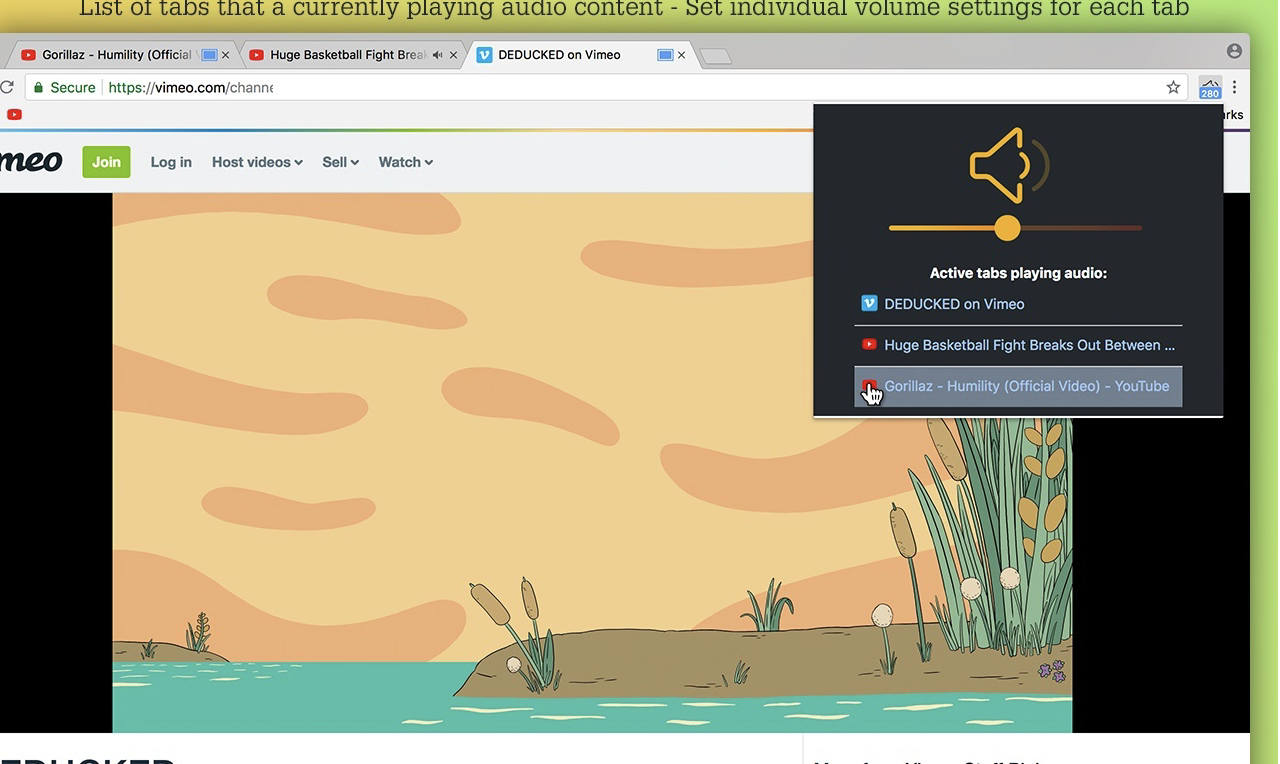
Task: Click the blue capture indicator on the DEDUCKED tab
Action: tap(665, 55)
